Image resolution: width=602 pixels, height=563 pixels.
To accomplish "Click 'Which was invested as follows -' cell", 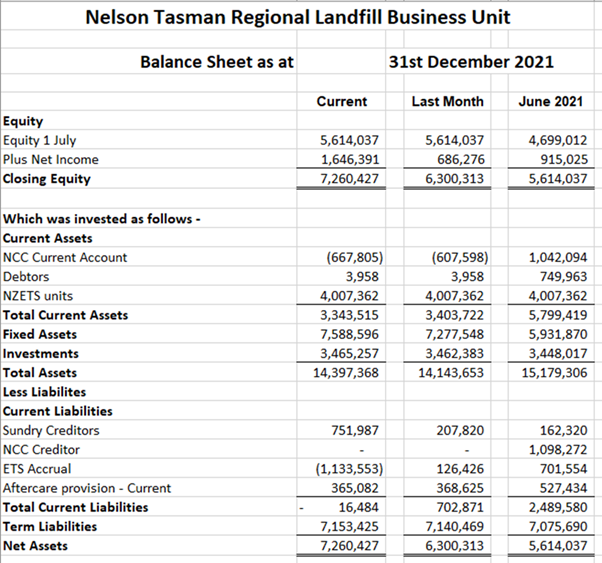I will [x=102, y=219].
